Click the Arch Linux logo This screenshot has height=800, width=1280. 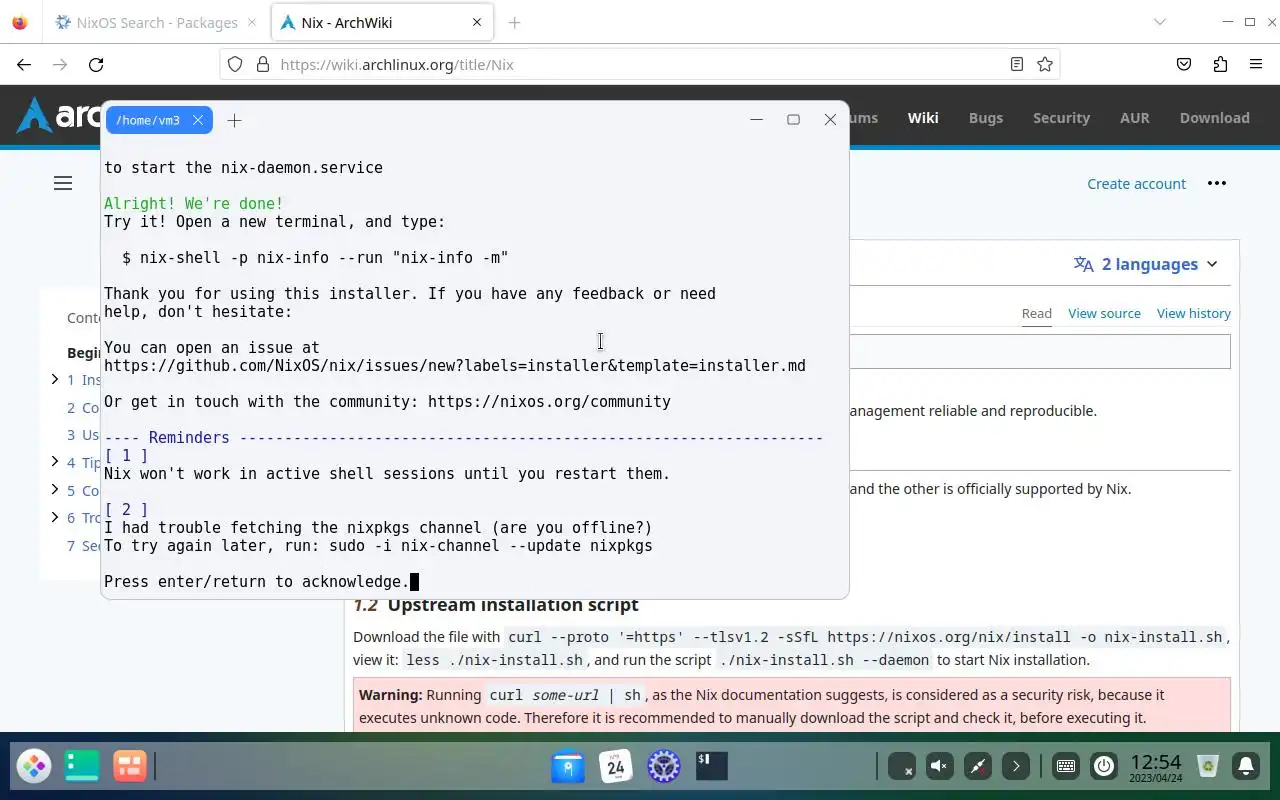point(58,116)
